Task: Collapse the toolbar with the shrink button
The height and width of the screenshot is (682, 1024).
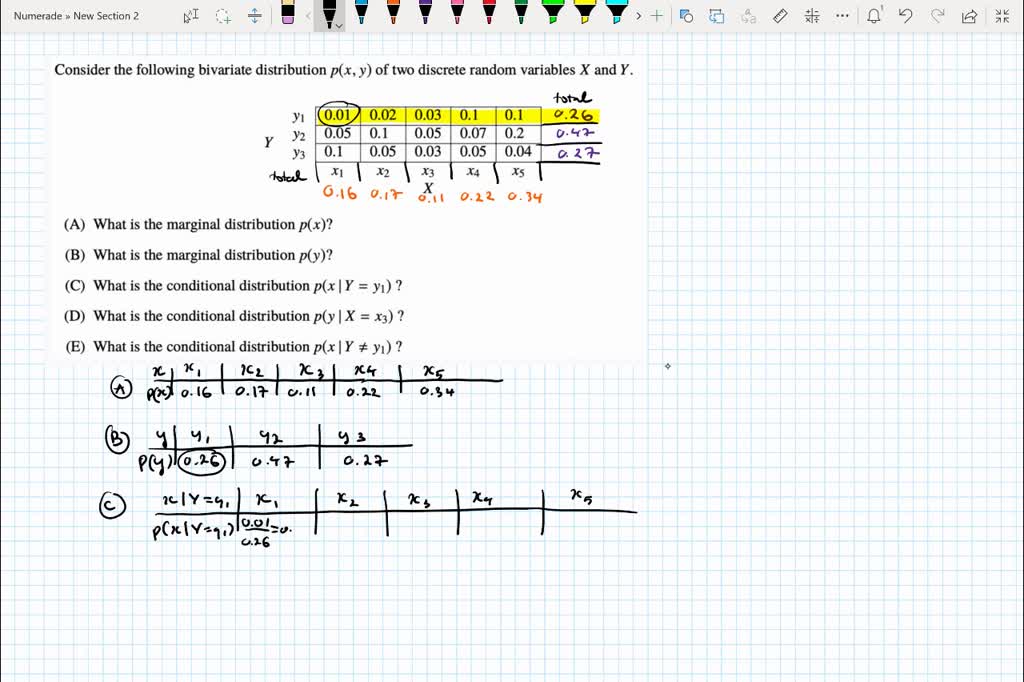Action: tap(1000, 15)
